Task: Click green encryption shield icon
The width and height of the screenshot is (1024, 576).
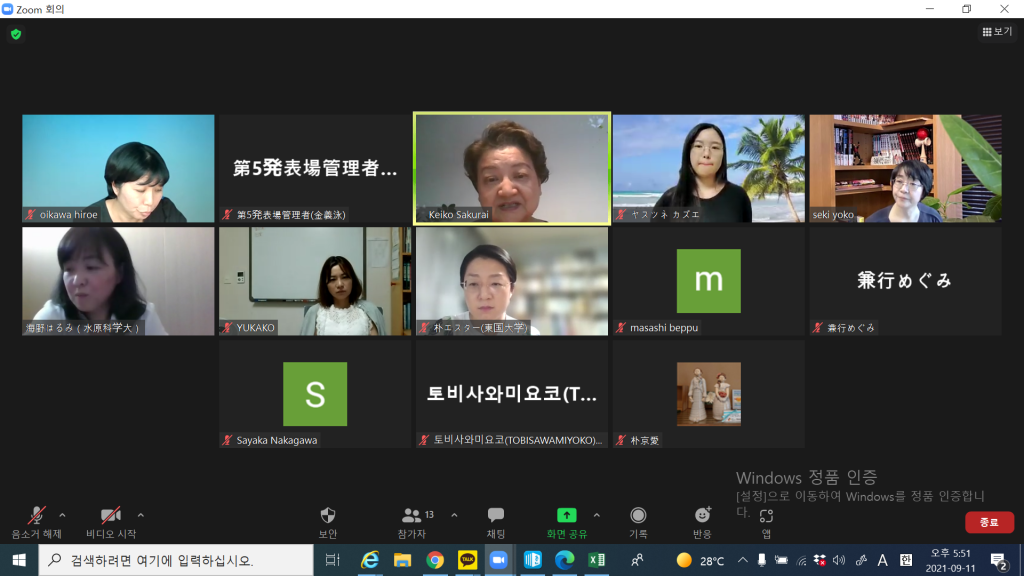Action: tap(16, 34)
